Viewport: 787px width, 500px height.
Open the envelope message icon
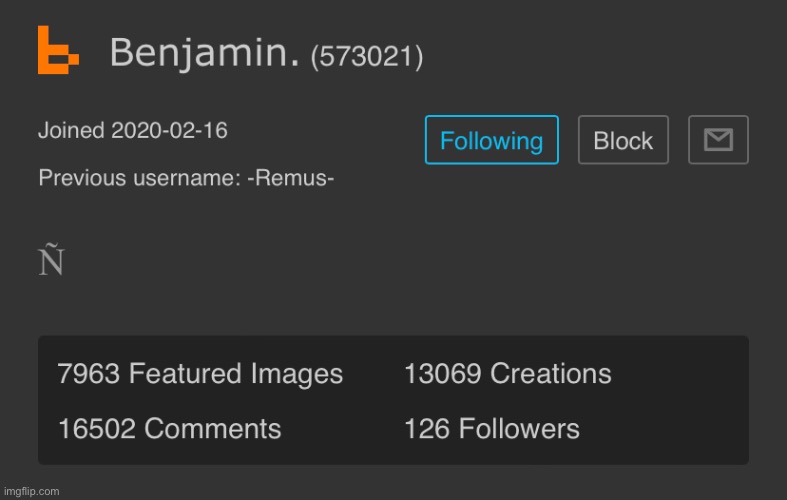click(718, 140)
